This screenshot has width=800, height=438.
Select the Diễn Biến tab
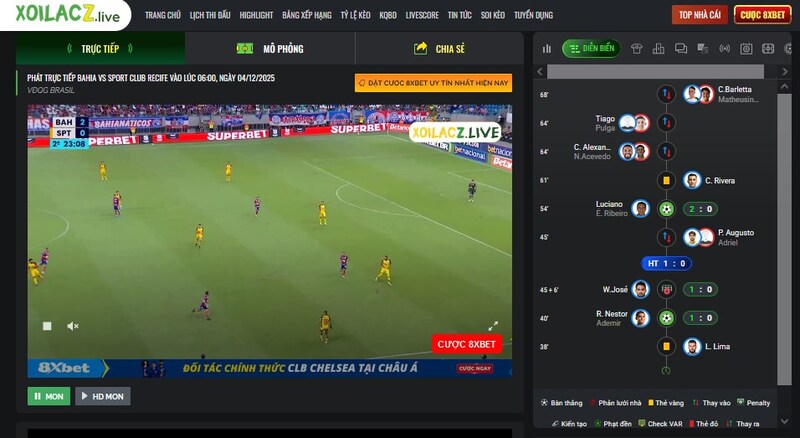(591, 48)
